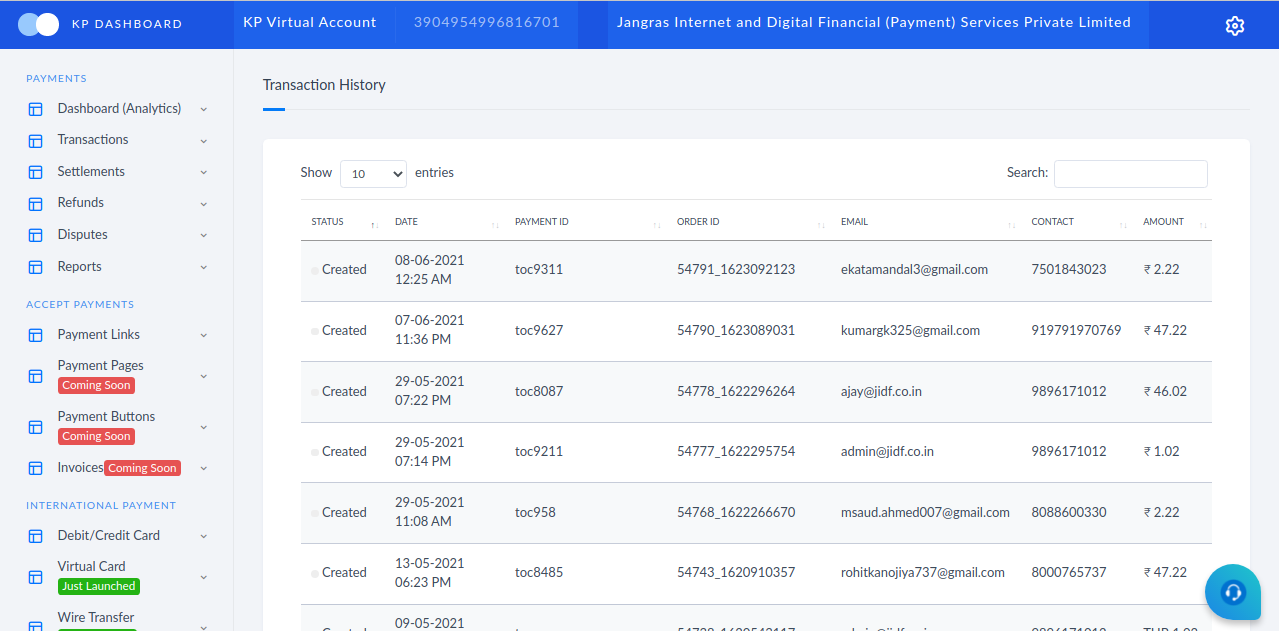This screenshot has height=631, width=1279.
Task: Open Disputes menu item
Action: [83, 234]
